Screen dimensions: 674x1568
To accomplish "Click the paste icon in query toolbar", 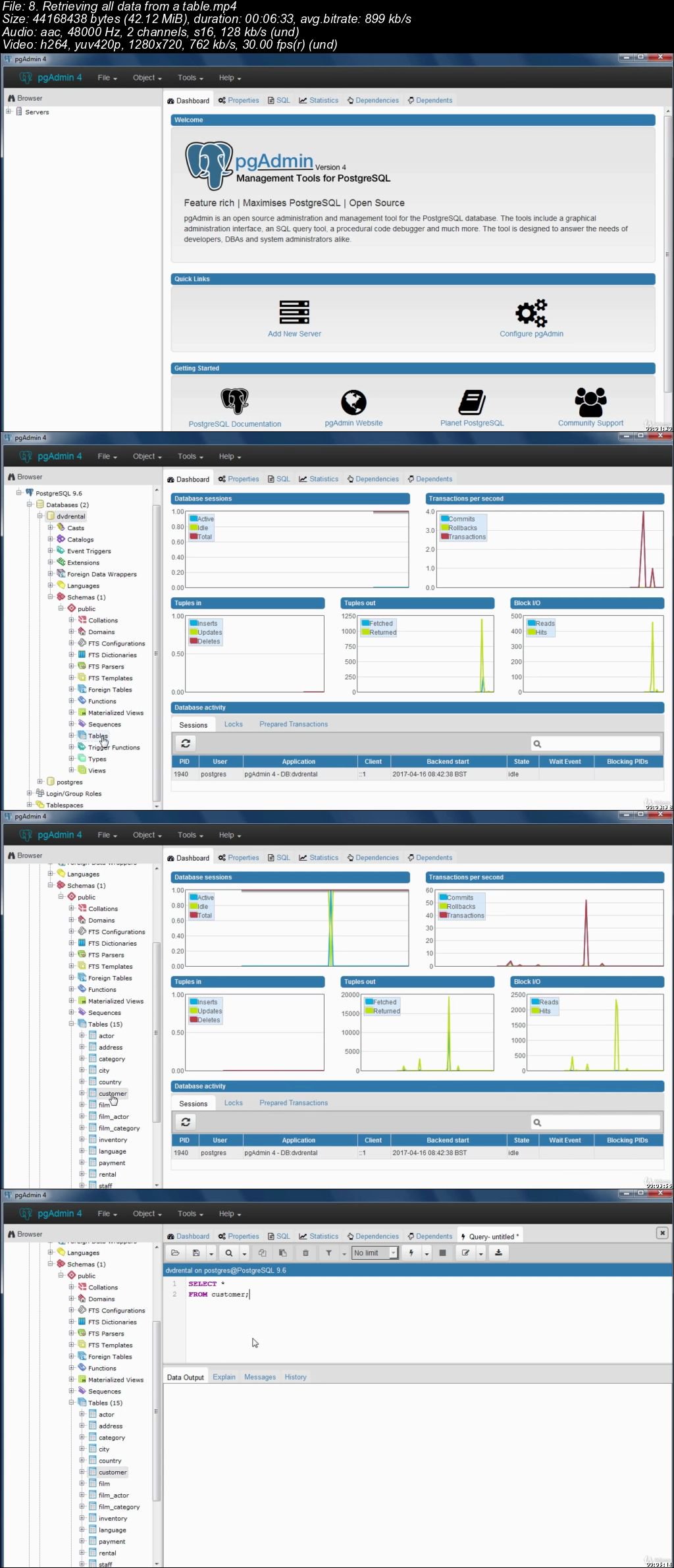I will [283, 1253].
